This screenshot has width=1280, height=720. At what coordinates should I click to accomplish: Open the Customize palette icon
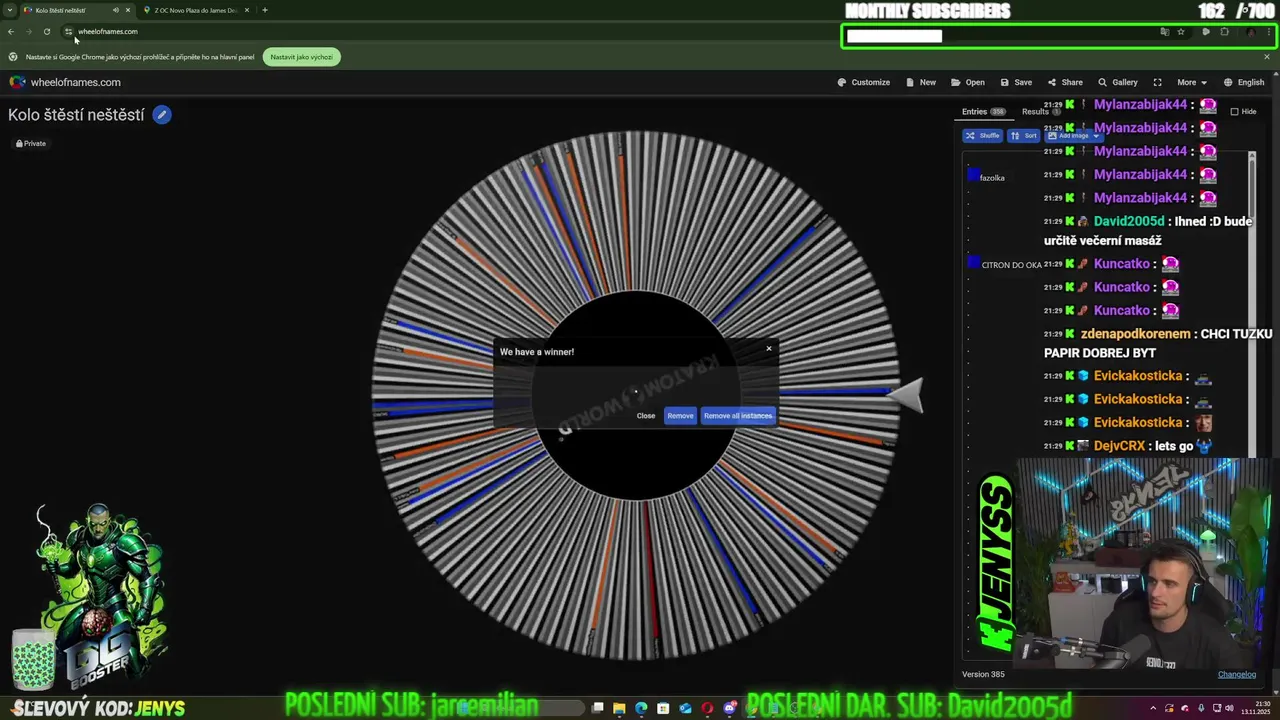842,82
